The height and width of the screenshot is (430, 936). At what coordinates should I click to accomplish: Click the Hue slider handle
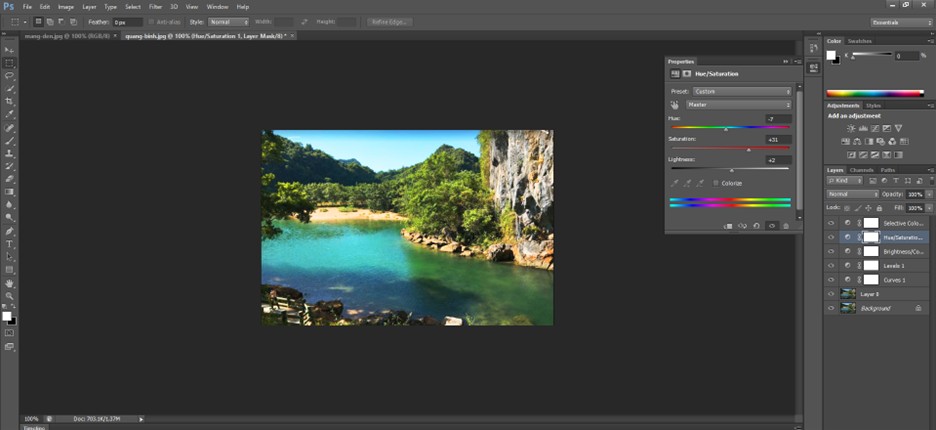(726, 129)
